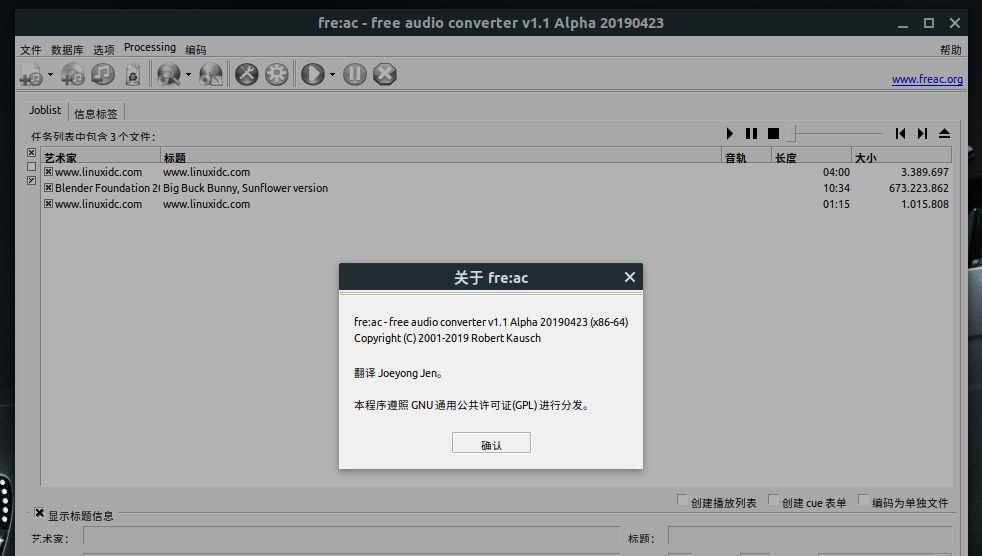Click the submit CD database entry icon
The height and width of the screenshot is (556, 982).
(x=210, y=75)
